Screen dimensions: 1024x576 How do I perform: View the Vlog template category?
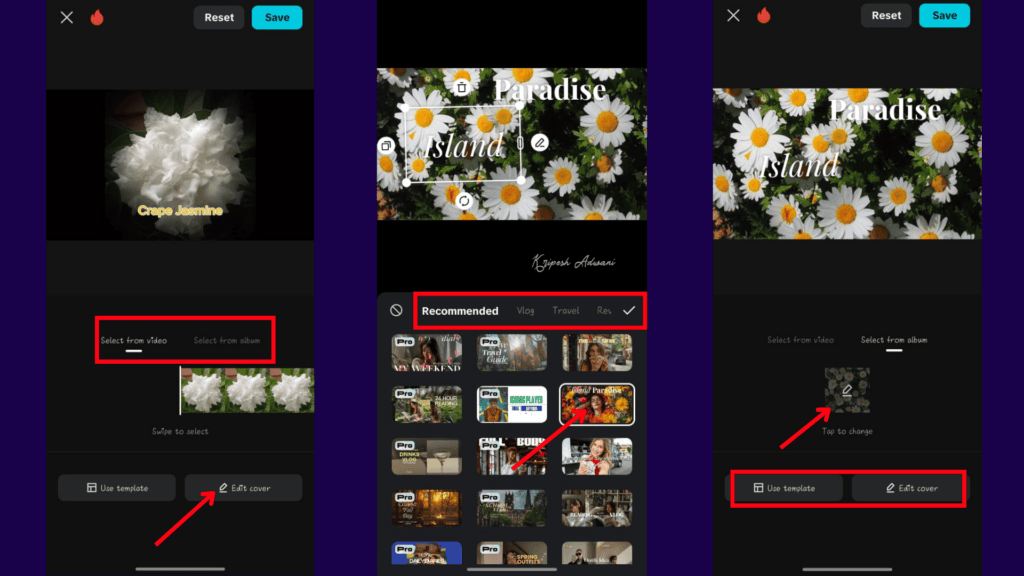pyautogui.click(x=525, y=310)
